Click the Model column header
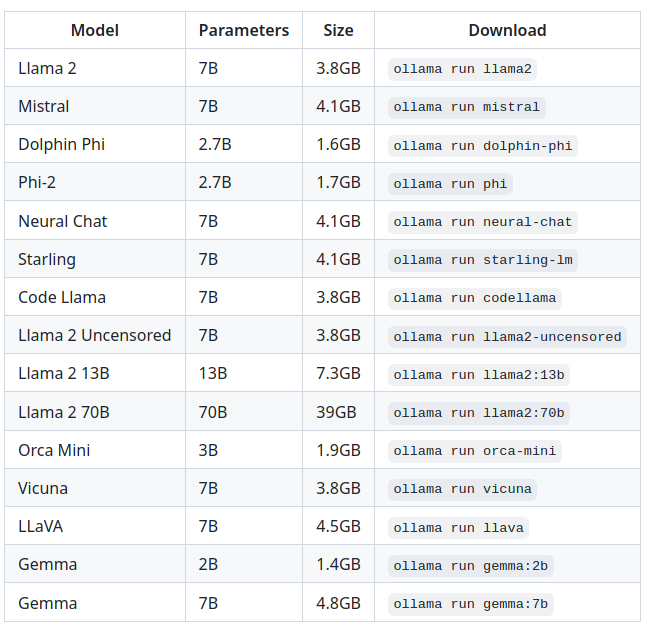 click(95, 30)
